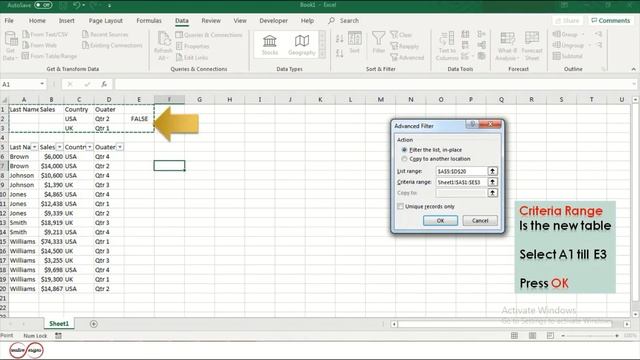Screen dimensions: 640x360
Task: Add a new sheet with plus icon
Action: coord(93,324)
